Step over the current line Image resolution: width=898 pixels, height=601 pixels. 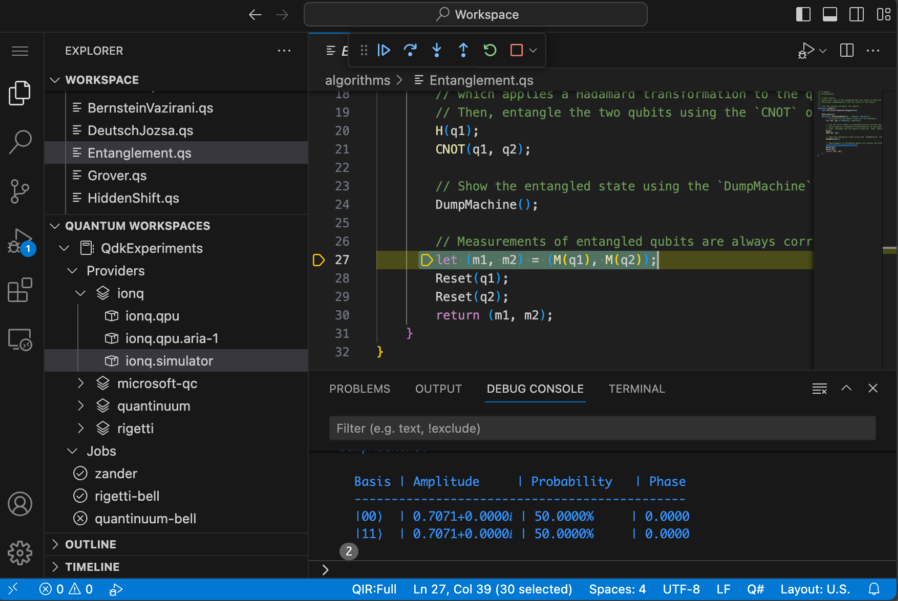(x=410, y=50)
